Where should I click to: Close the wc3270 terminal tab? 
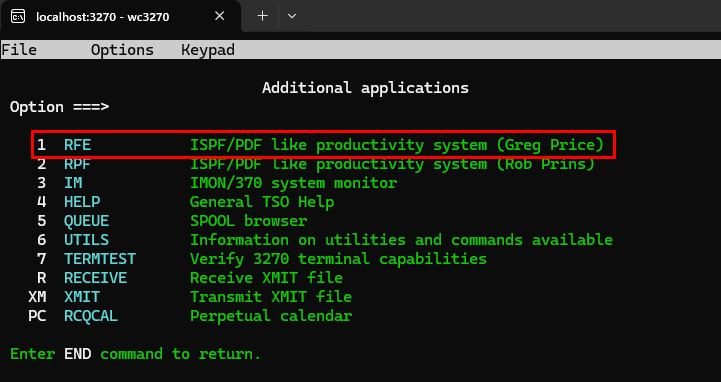[x=220, y=17]
